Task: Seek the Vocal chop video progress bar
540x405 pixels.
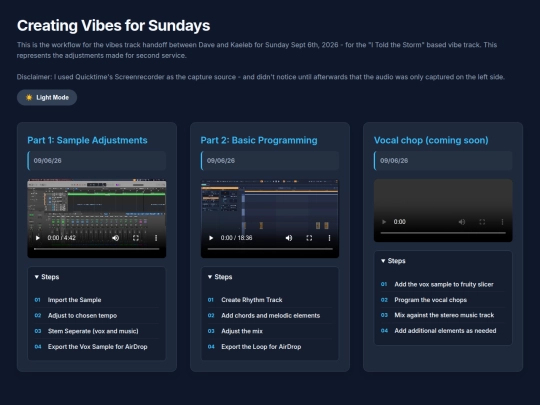Action: [x=443, y=233]
